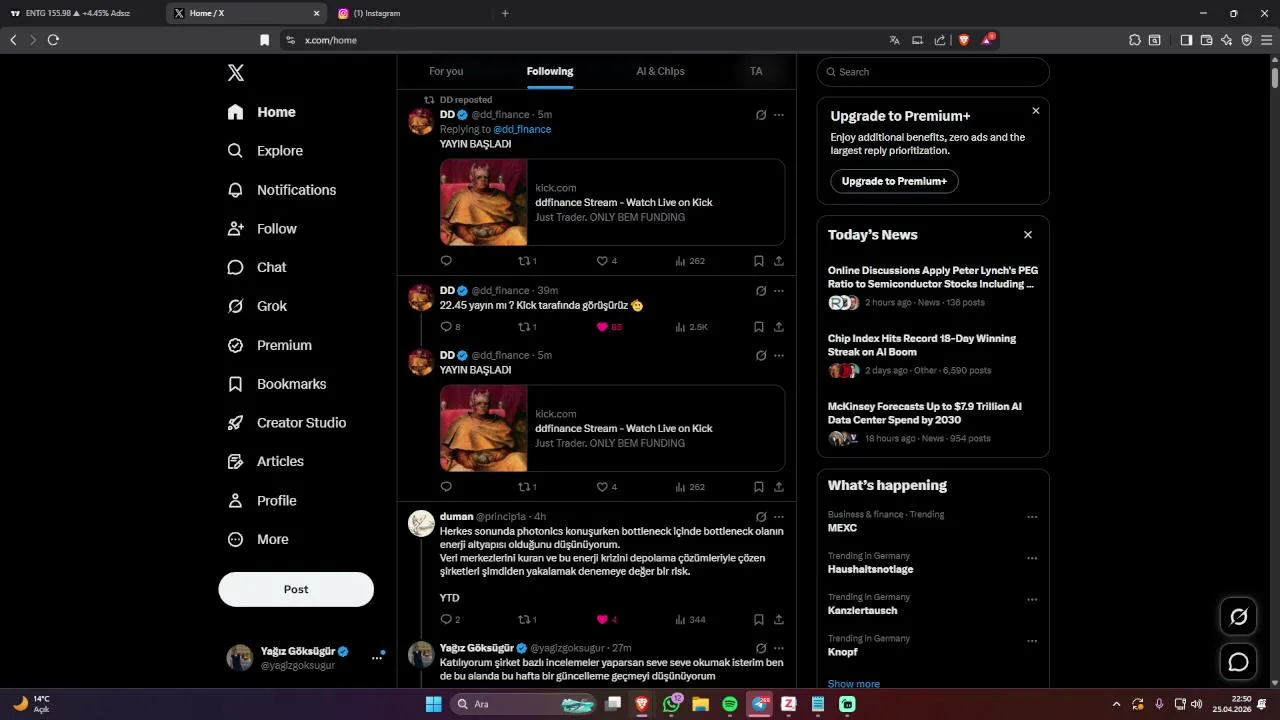Open Grok from the left sidebar

[x=258, y=306]
